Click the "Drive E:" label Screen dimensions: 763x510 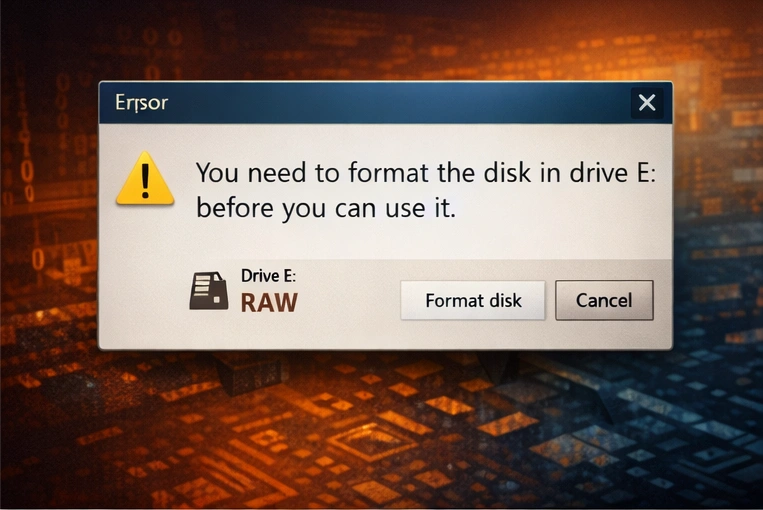coord(268,276)
